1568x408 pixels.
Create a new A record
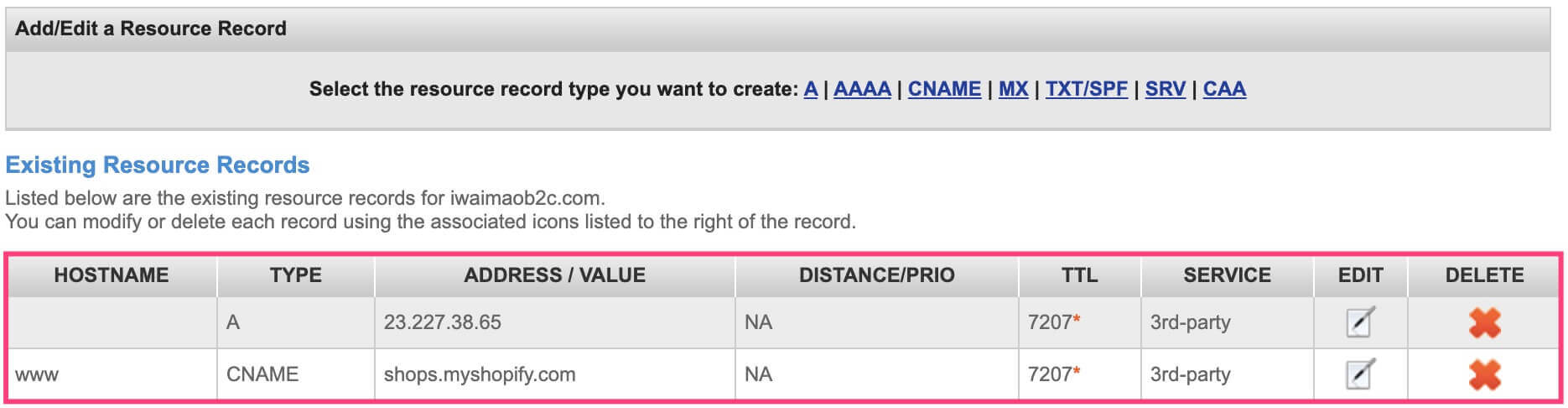810,89
